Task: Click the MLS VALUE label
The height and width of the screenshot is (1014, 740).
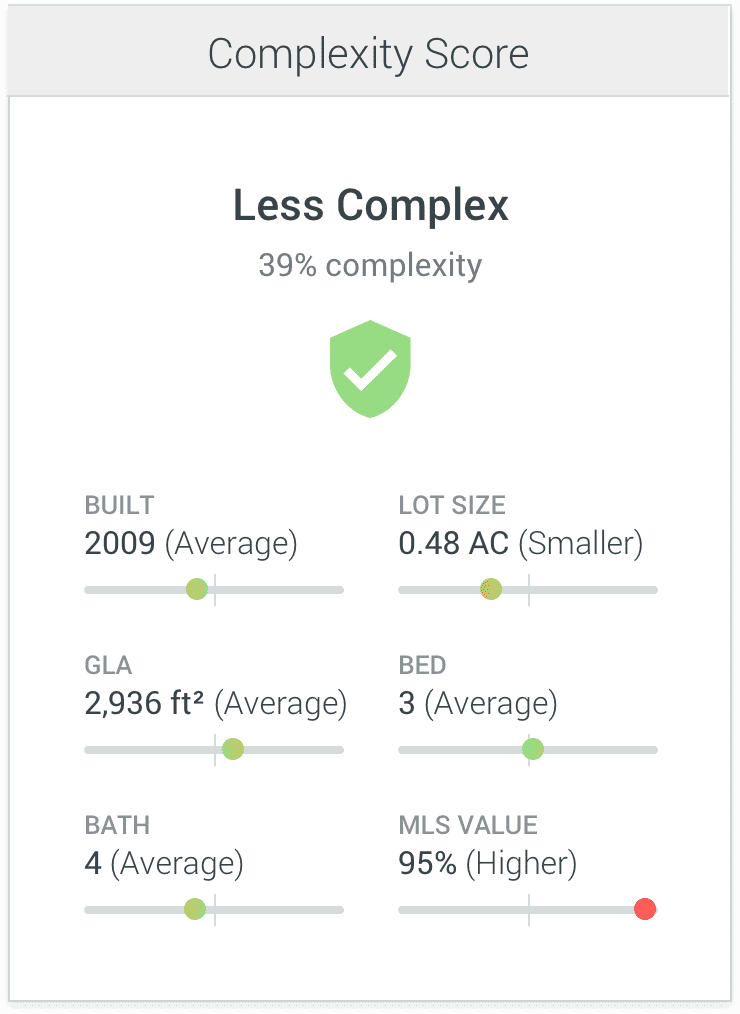Action: pos(468,825)
